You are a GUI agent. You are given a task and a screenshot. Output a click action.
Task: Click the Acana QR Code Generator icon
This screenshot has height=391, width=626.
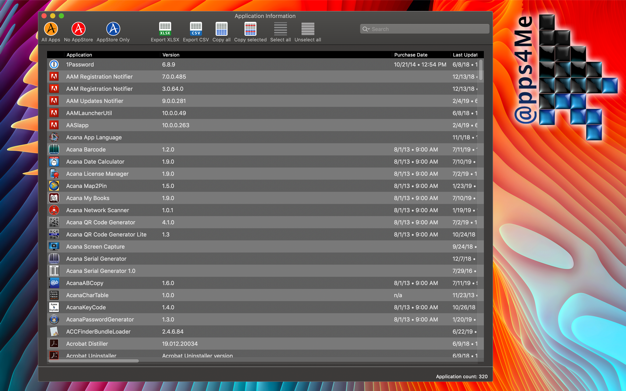[x=54, y=222]
